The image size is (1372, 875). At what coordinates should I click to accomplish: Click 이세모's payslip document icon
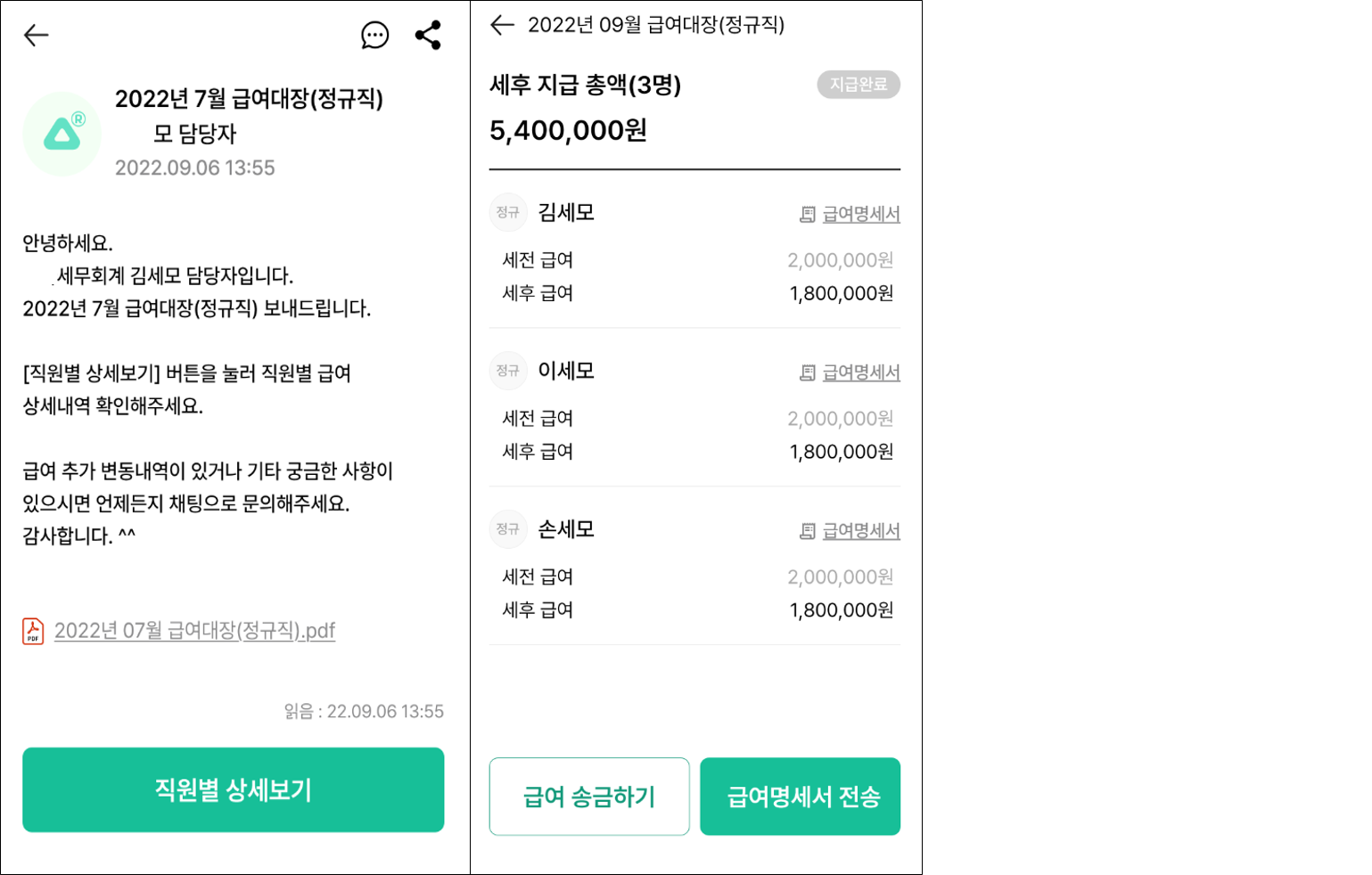tap(808, 372)
